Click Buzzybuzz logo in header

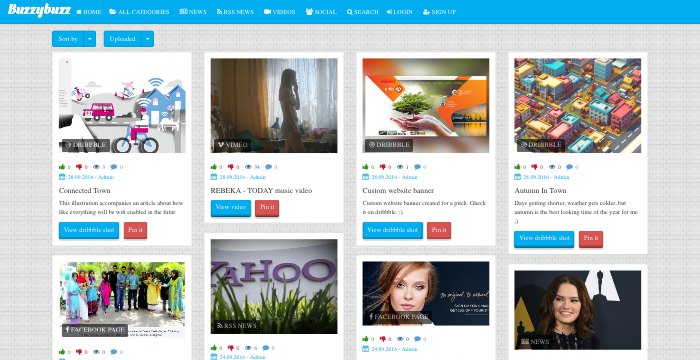[x=39, y=10]
